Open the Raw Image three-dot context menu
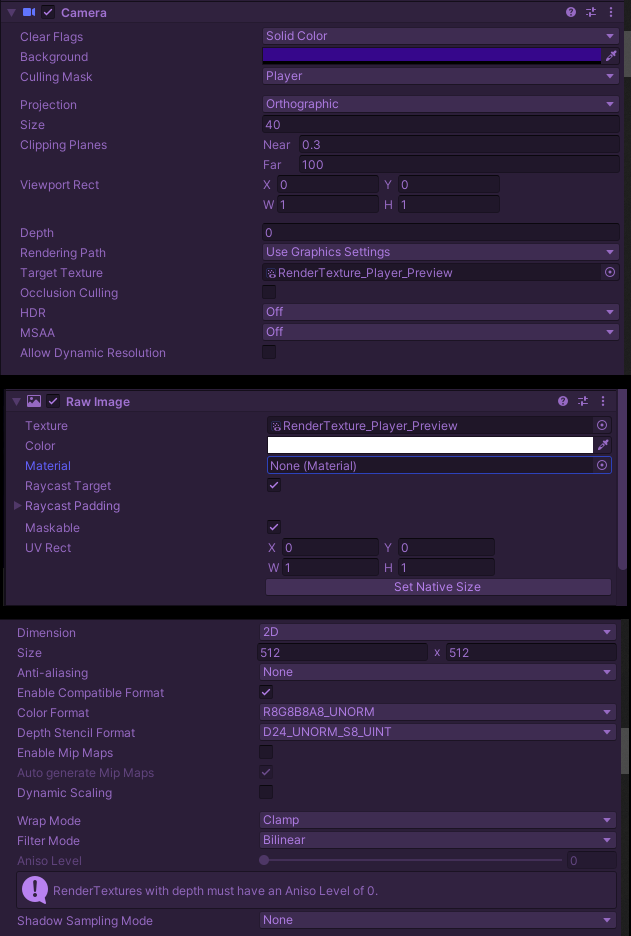631x936 pixels. (602, 401)
